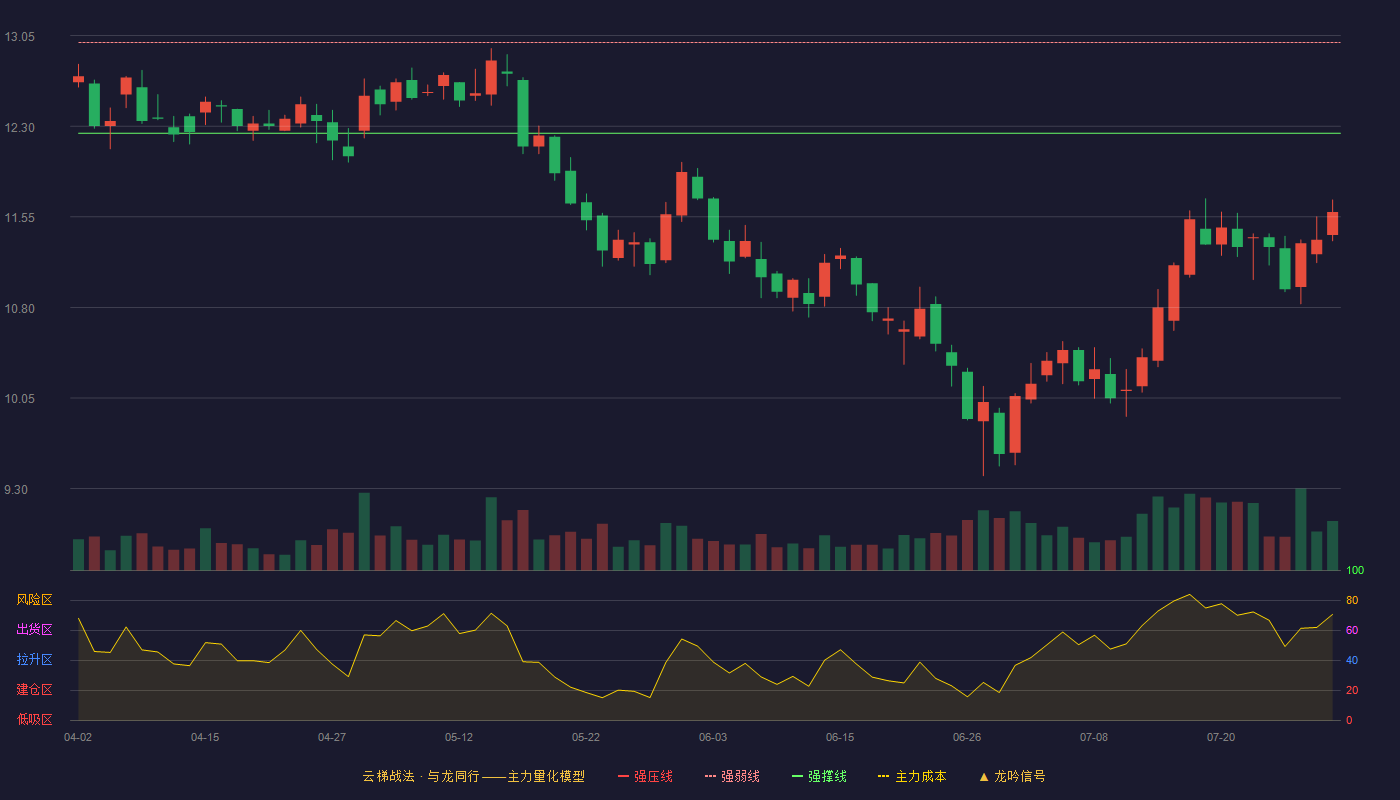
Task: Click the 80 indicator scale value
Action: tap(1352, 600)
